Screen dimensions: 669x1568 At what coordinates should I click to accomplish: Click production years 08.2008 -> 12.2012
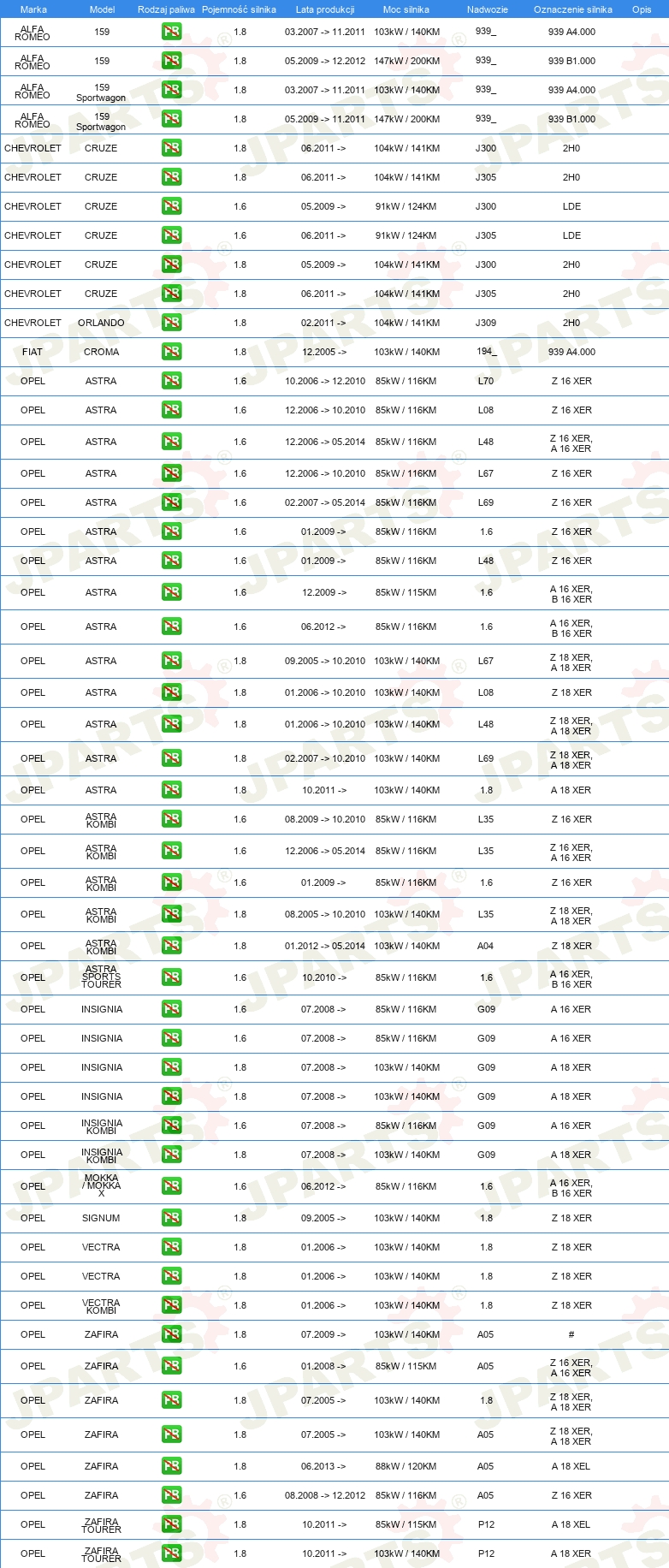325,1495
